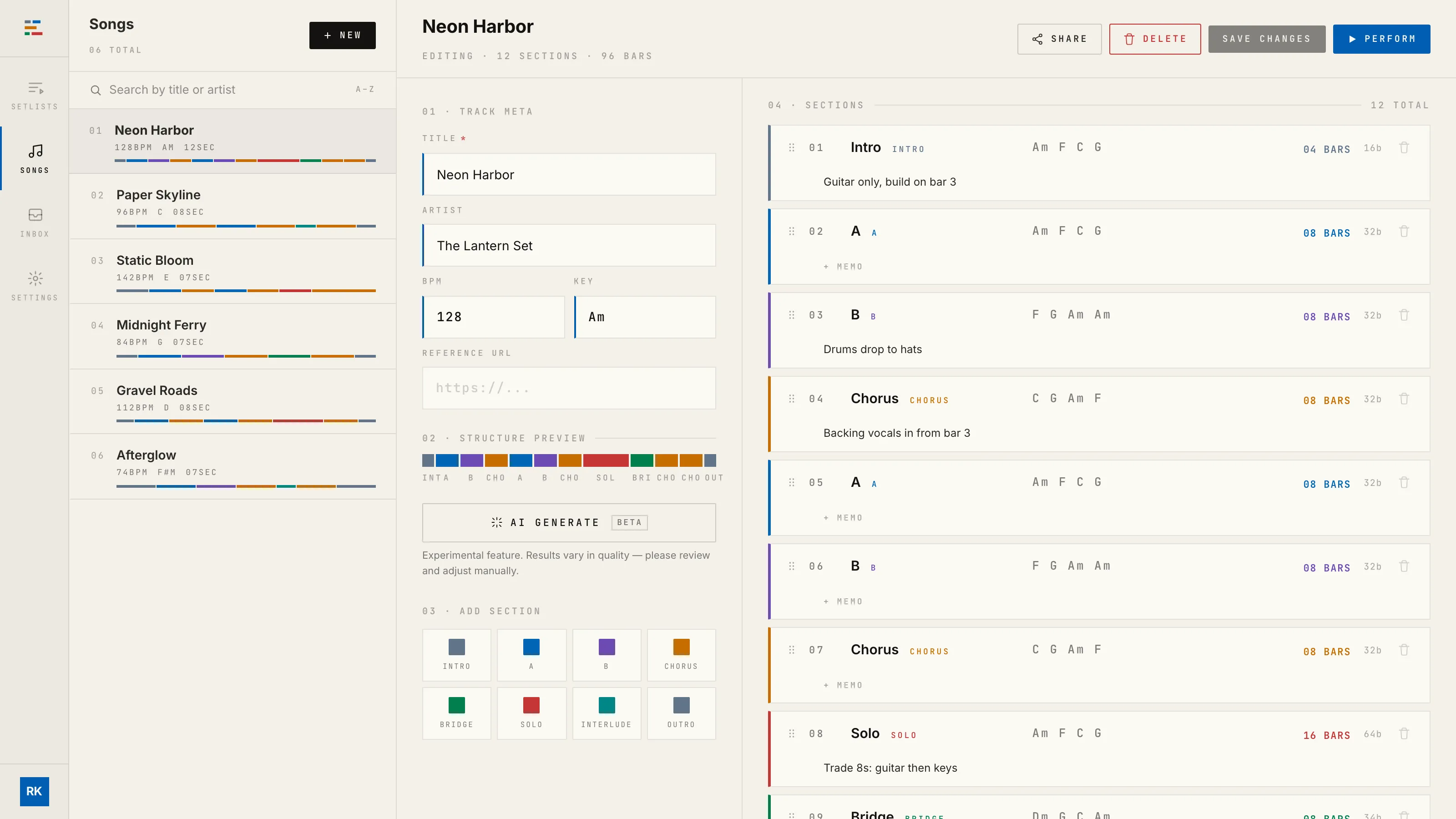Delete section 03 B via trash icon

[1404, 315]
